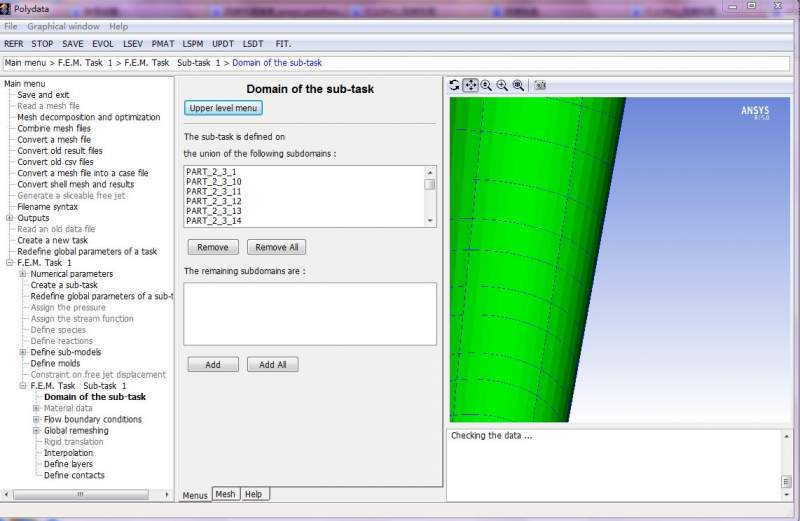The image size is (800, 521).
Task: Click the Add button
Action: 213,365
